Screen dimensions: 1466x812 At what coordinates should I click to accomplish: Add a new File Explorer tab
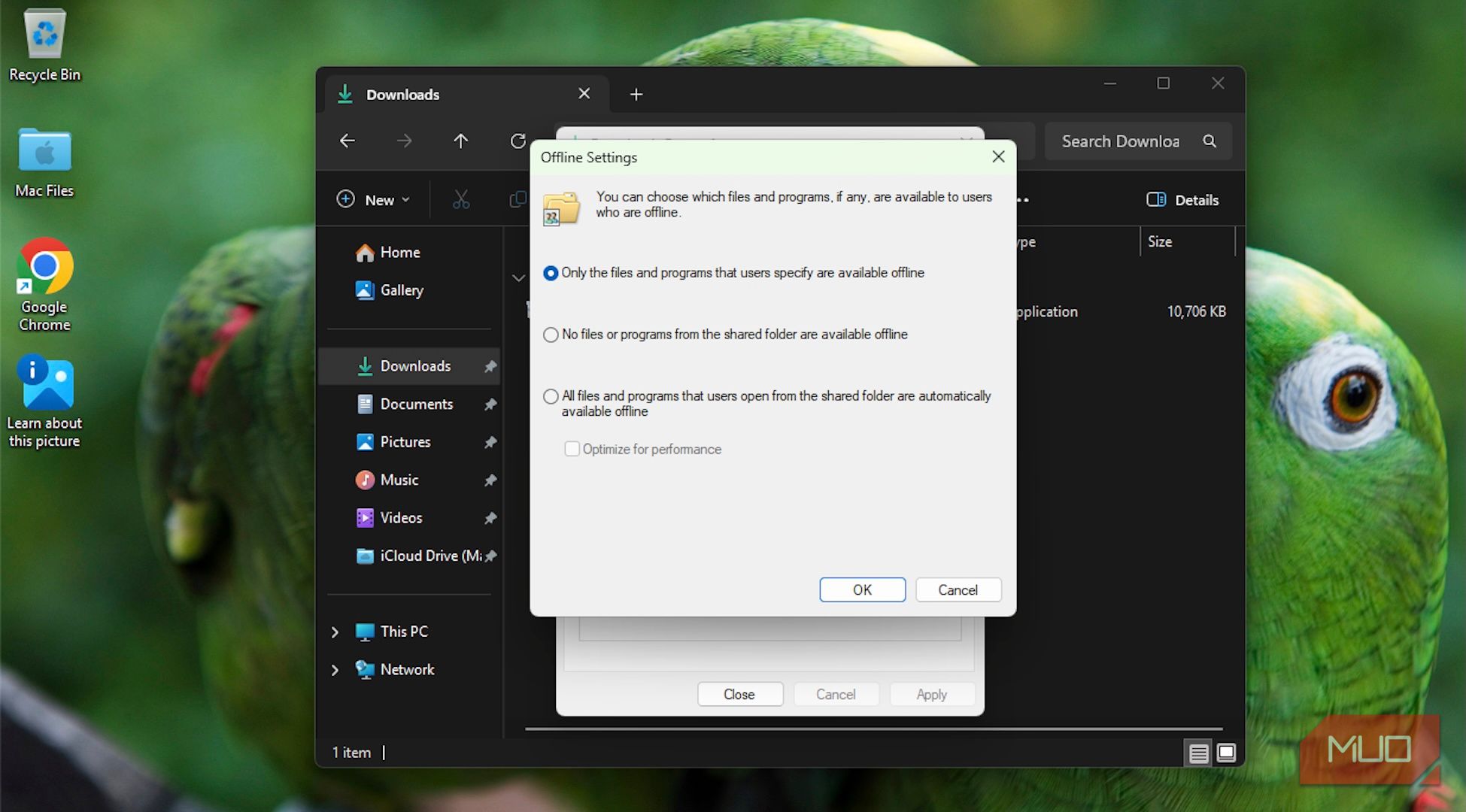point(636,94)
